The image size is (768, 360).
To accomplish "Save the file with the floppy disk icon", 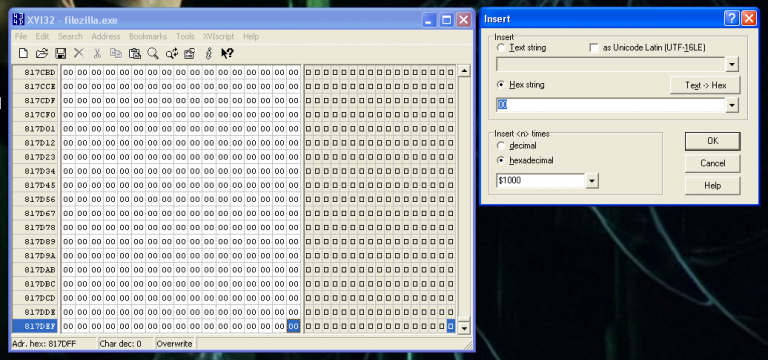I will (x=60, y=53).
